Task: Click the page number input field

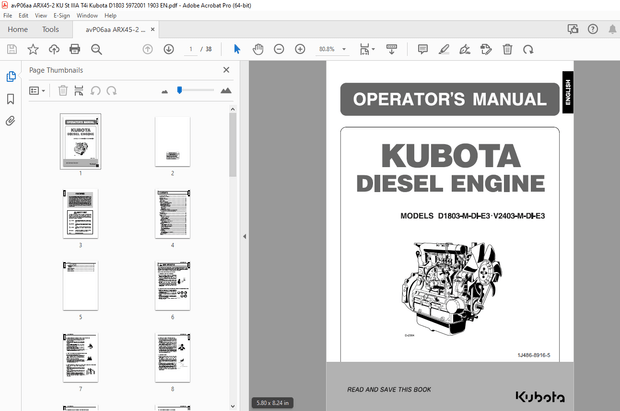Action: 191,49
